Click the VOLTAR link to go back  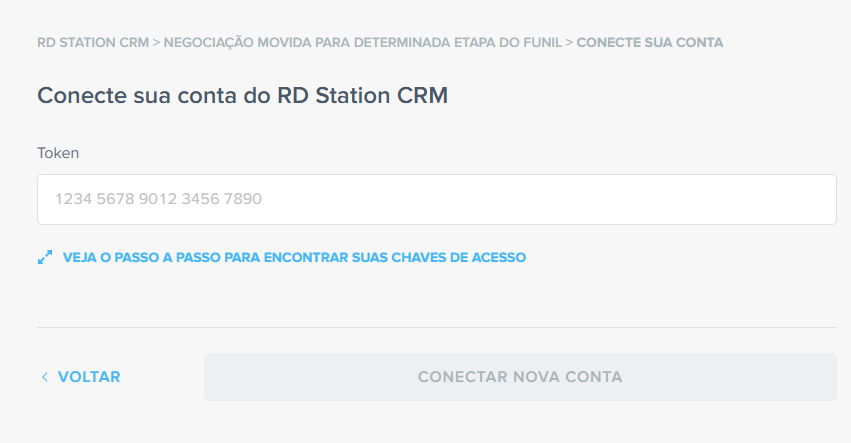(89, 377)
